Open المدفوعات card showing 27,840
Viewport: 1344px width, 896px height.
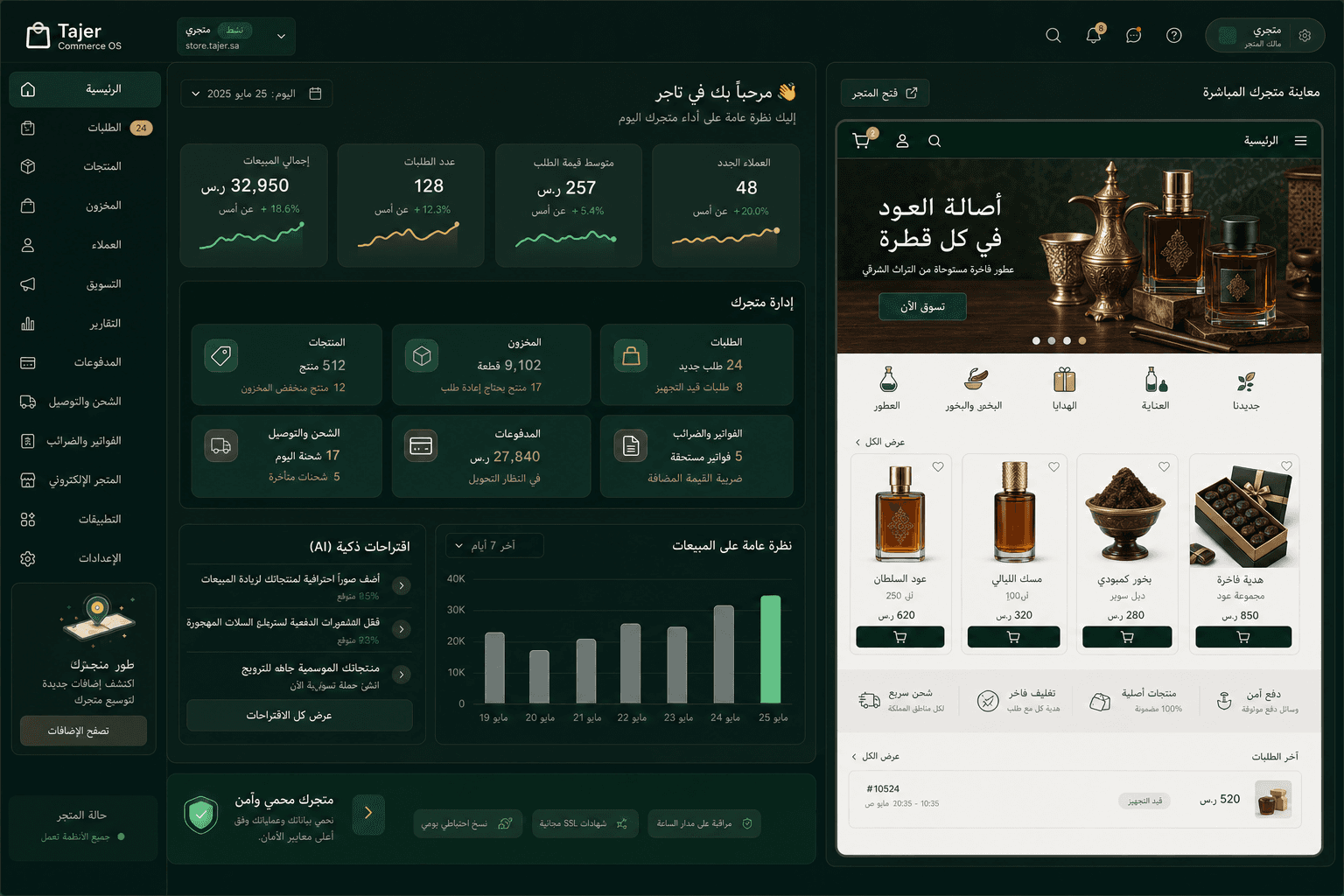pos(492,456)
